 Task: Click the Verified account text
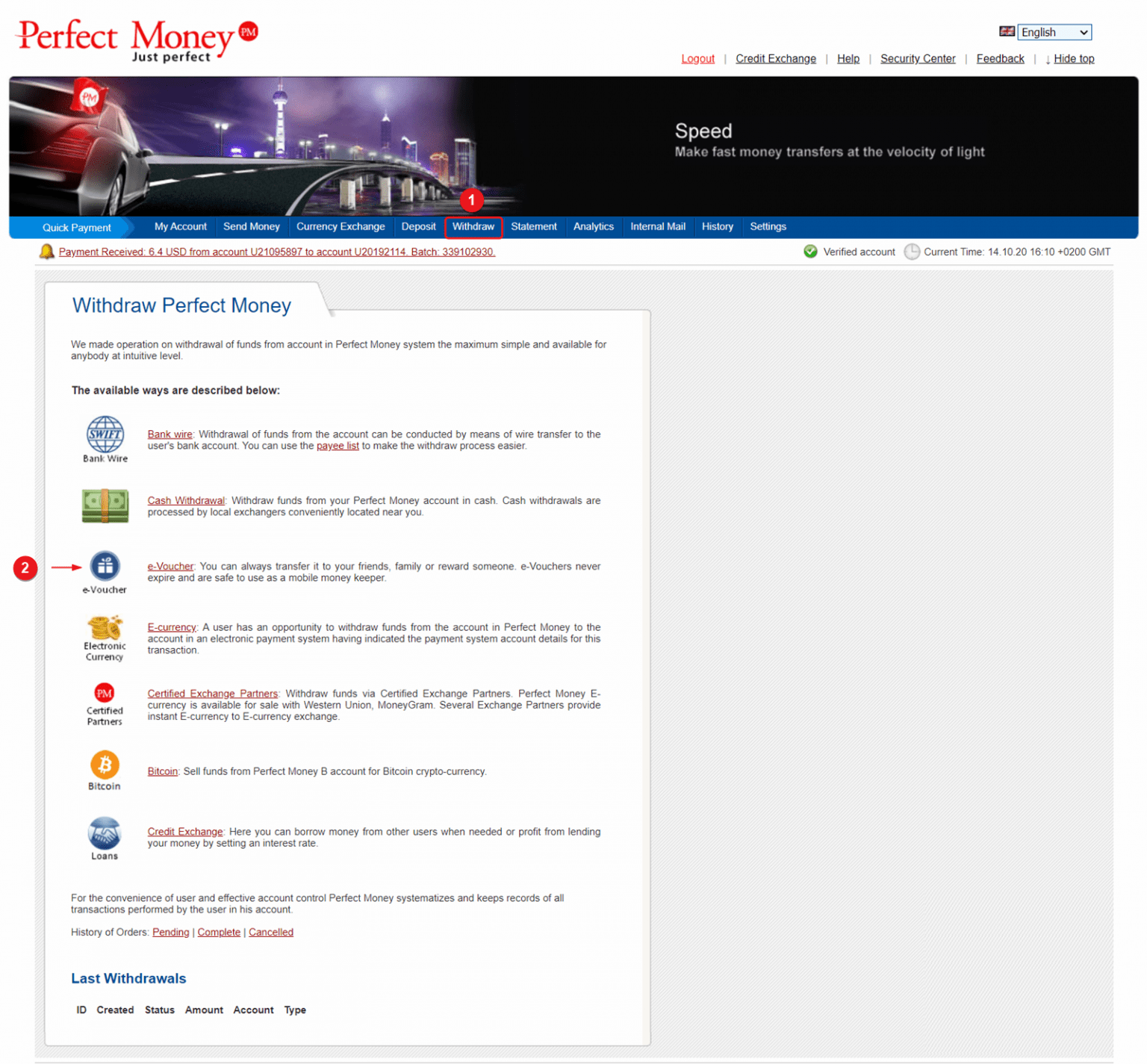coord(859,252)
